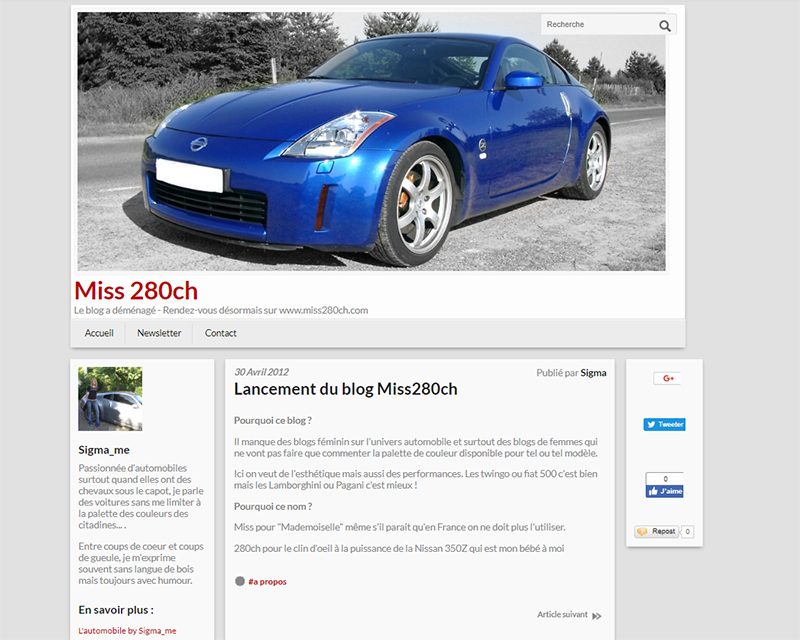Click the Lancement du blog Miss280ch heading

coord(345,389)
